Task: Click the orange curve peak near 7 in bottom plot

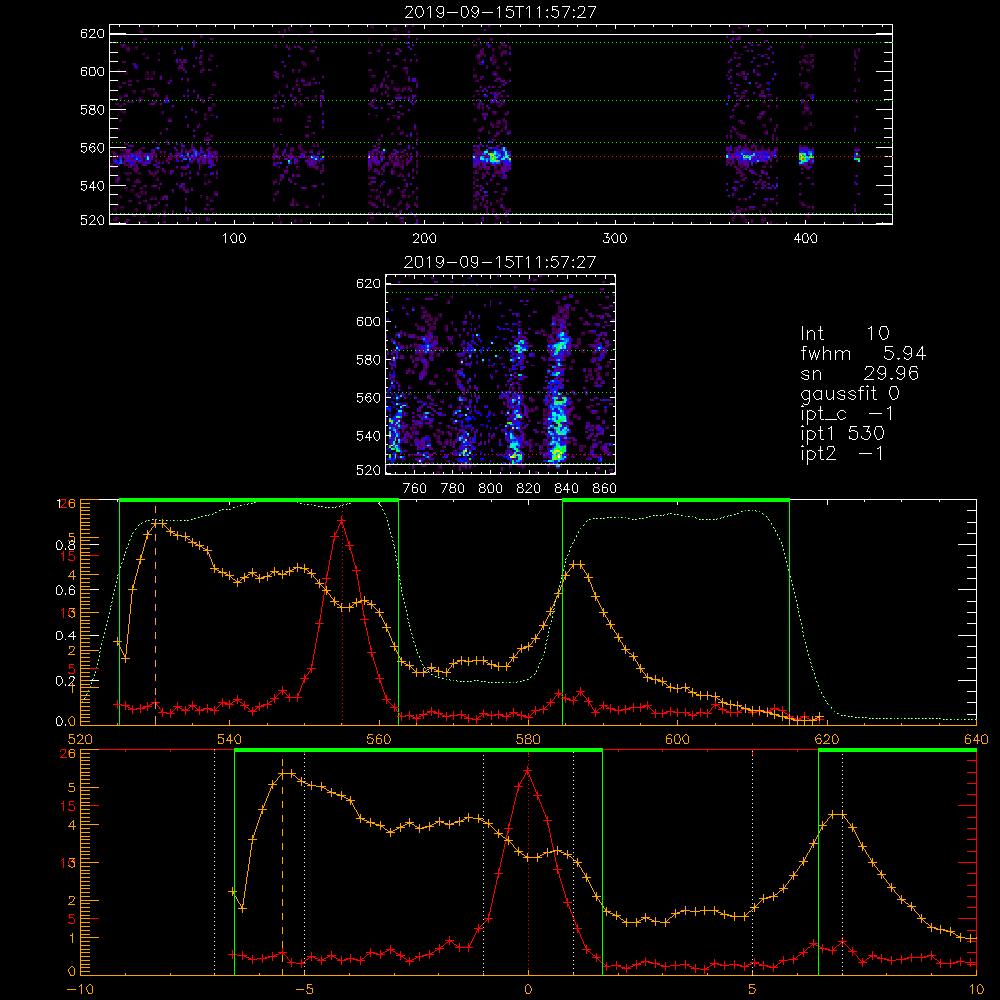Action: point(838,814)
